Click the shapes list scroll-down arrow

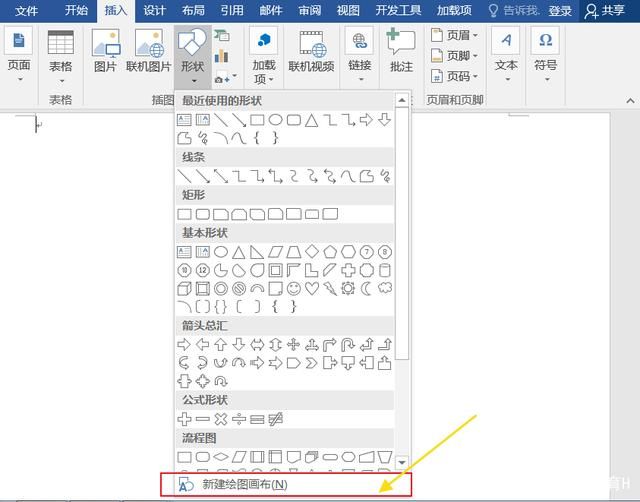click(x=402, y=462)
